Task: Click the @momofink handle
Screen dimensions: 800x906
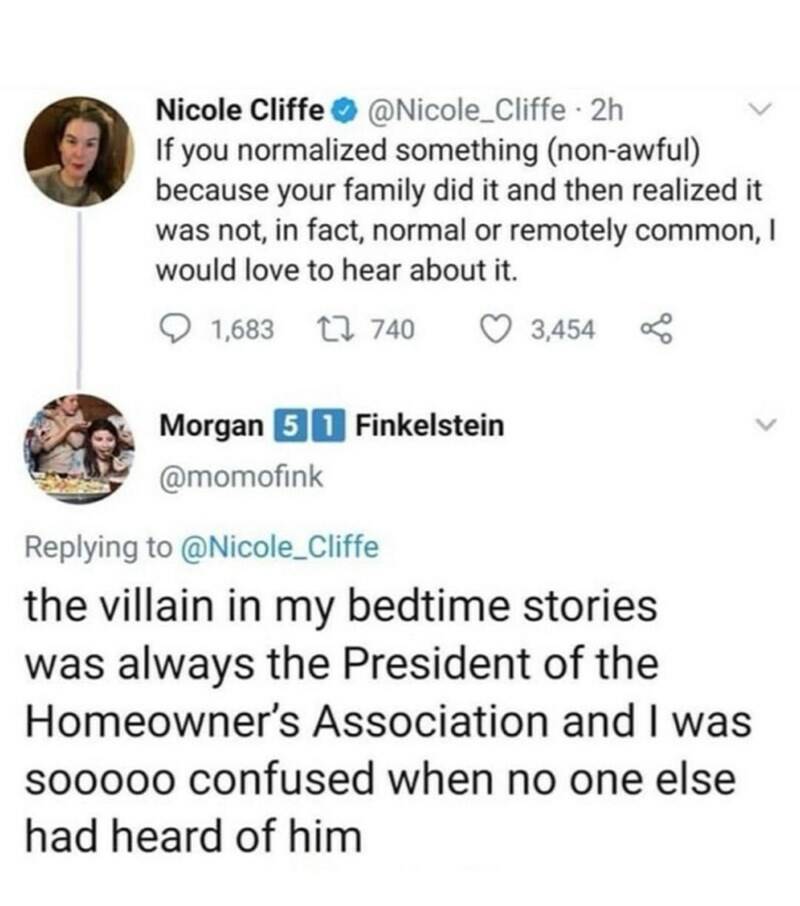Action: [241, 480]
